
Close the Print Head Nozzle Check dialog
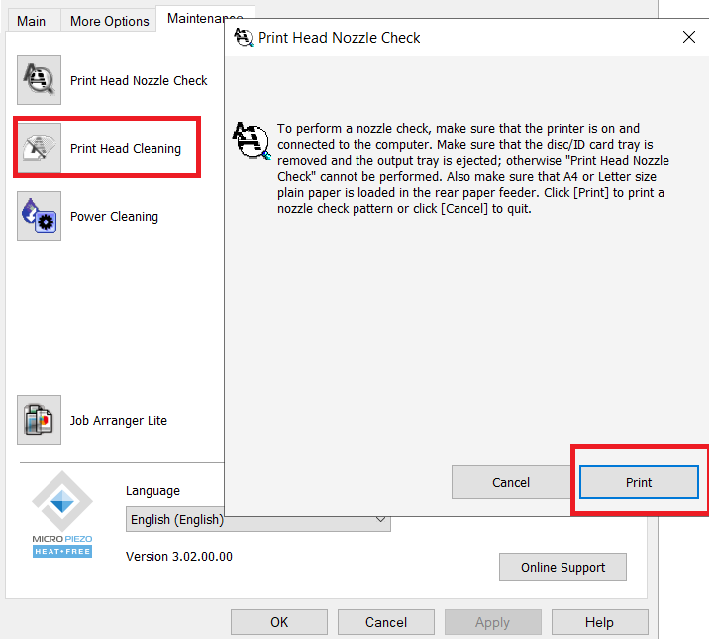pos(688,38)
